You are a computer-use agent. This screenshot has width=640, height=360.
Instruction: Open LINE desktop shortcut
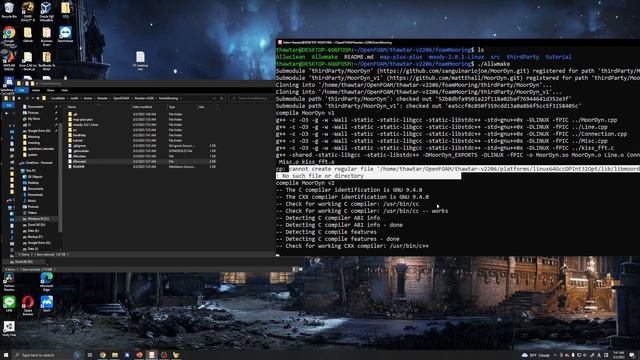point(9,304)
